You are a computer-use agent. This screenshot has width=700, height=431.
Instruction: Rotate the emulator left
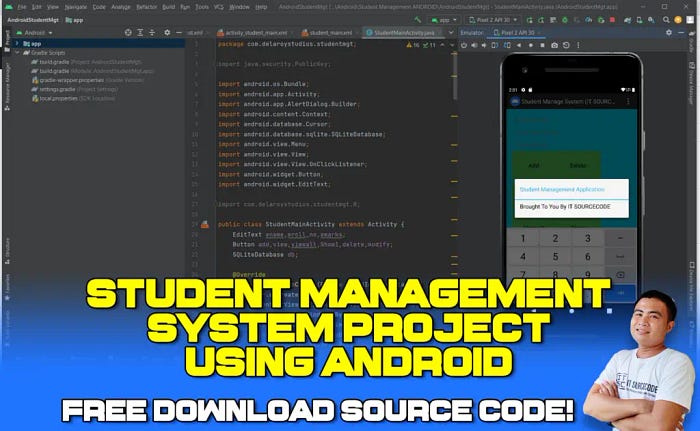click(x=495, y=45)
